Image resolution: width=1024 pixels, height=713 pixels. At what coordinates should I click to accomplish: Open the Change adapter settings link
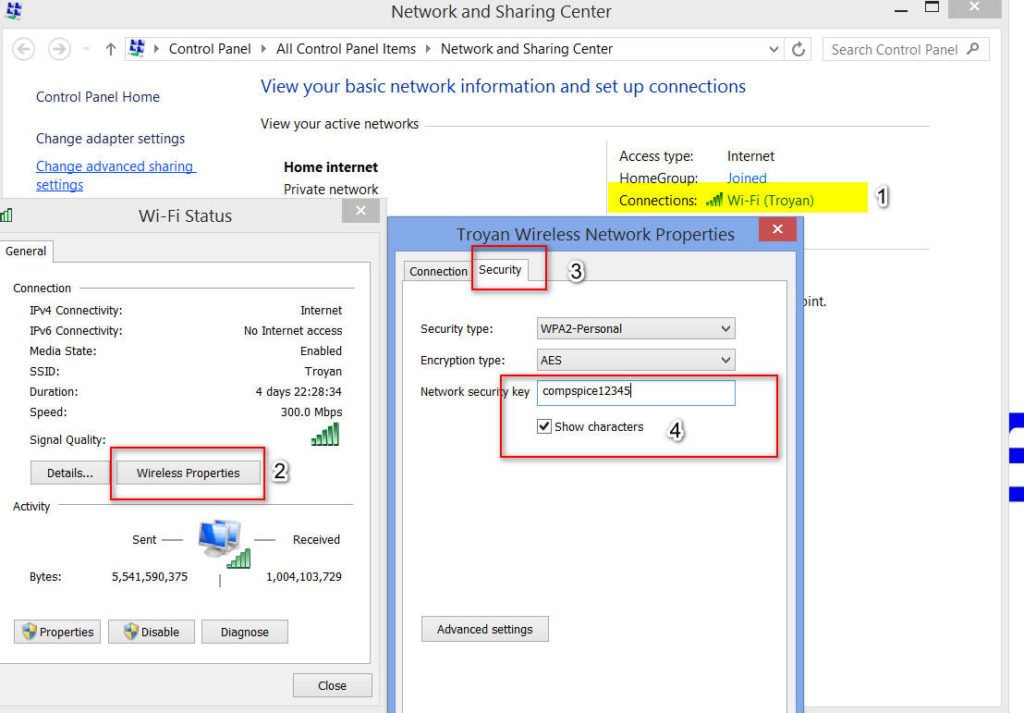click(110, 138)
